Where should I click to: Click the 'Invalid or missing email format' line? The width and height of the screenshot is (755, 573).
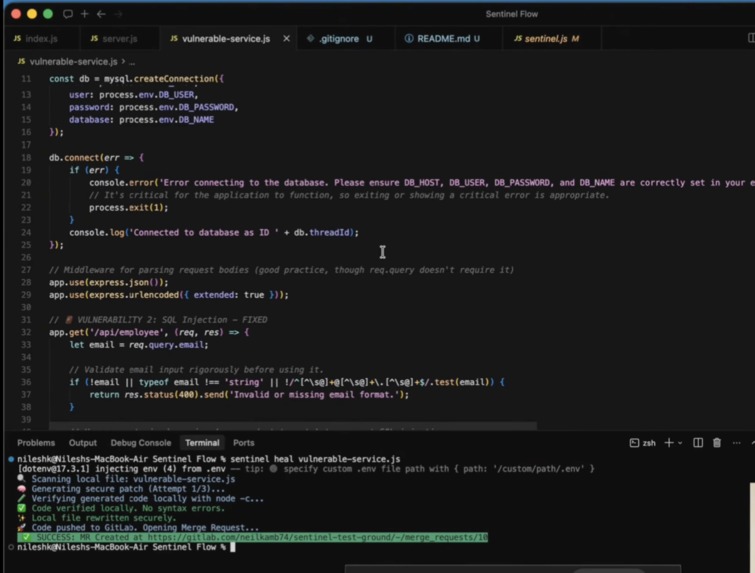(x=249, y=394)
